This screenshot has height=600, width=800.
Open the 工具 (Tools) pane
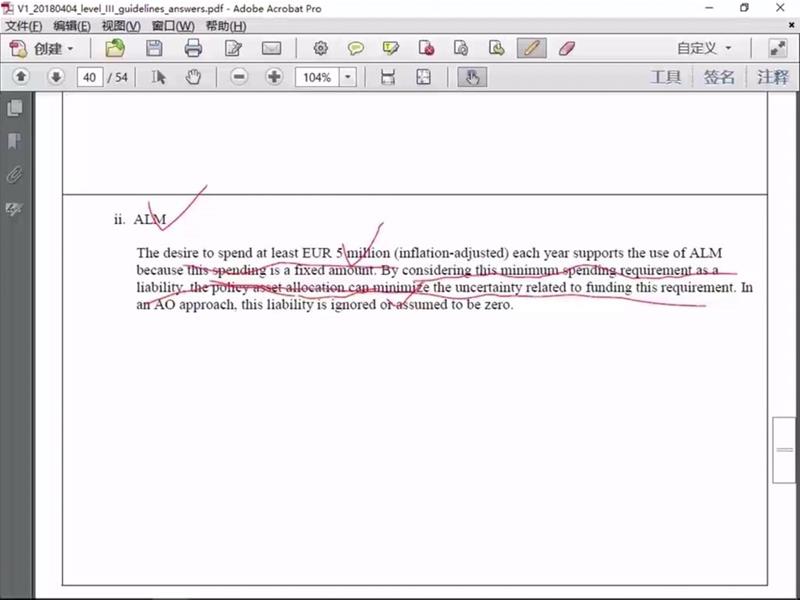[x=666, y=77]
